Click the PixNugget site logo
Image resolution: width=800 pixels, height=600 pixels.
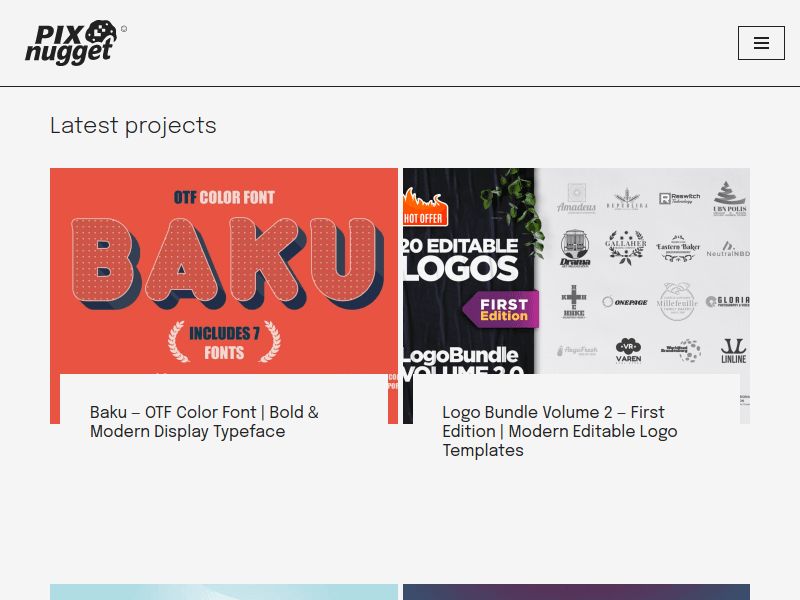coord(72,42)
